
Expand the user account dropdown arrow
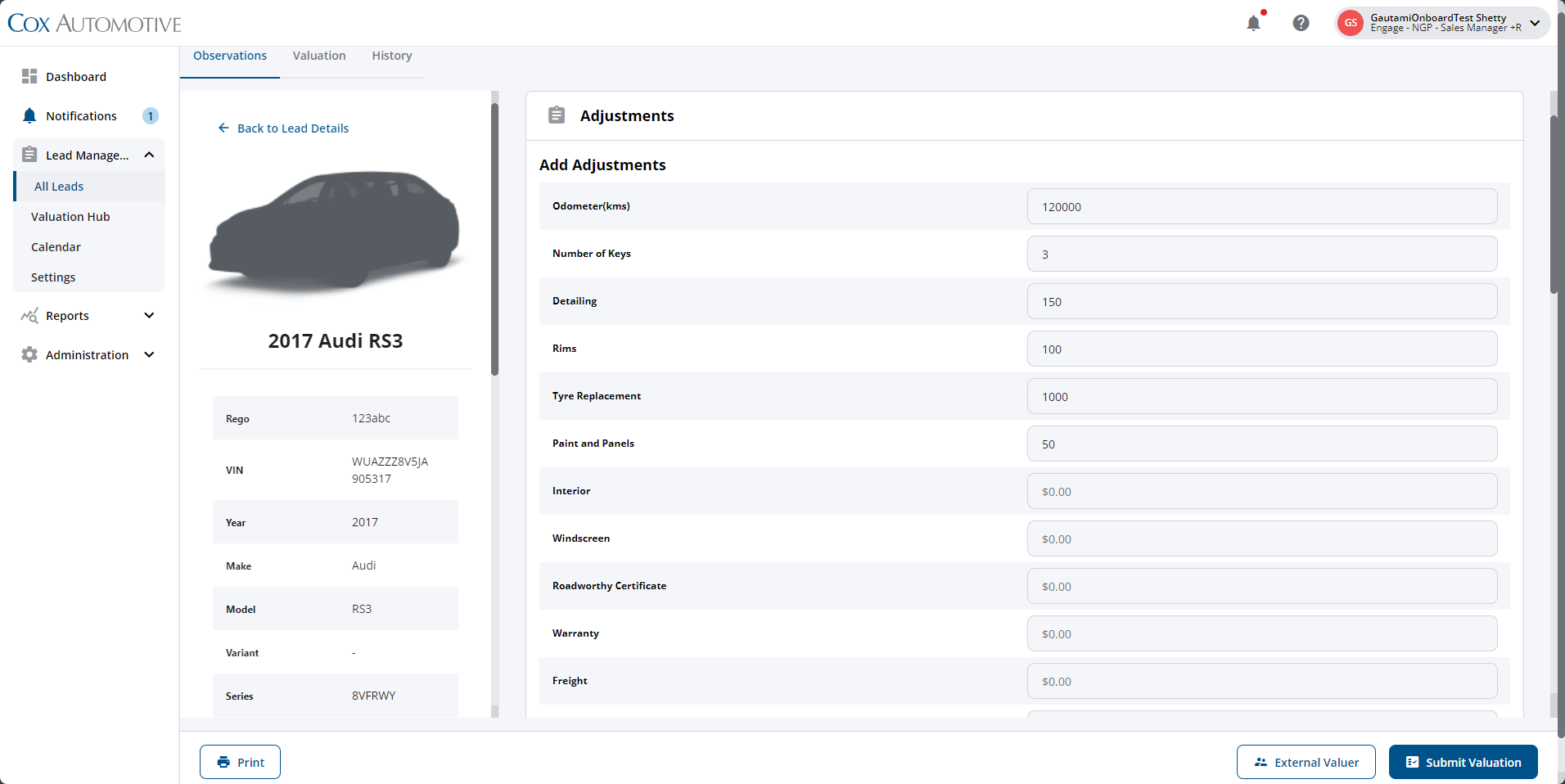tap(1535, 23)
